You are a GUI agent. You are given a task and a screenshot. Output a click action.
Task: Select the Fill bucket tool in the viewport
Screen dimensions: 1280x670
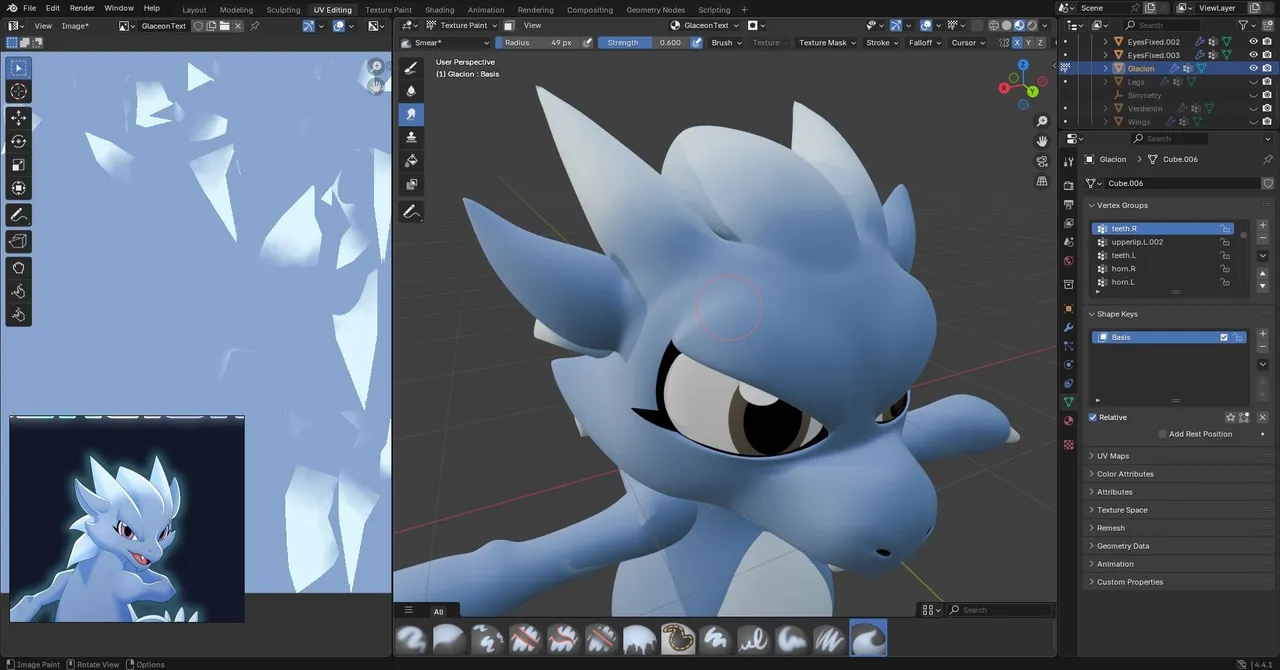pyautogui.click(x=411, y=161)
